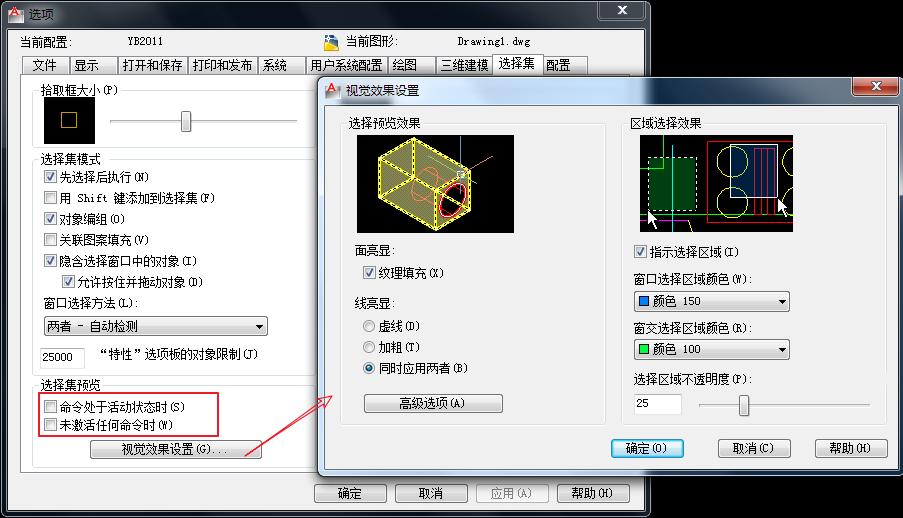
Task: Click the 选择区域不透明度 slider thumb
Action: (x=743, y=405)
